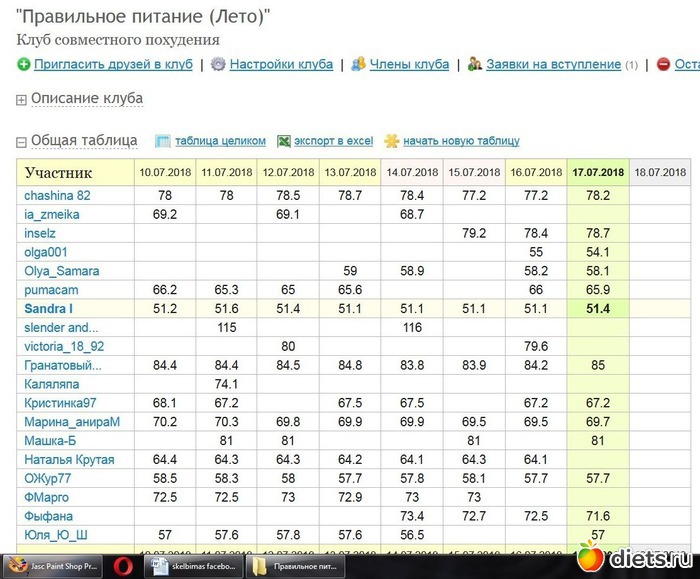The height and width of the screenshot is (579, 700).
Task: Click the gear icon for club settings
Action: (x=218, y=64)
